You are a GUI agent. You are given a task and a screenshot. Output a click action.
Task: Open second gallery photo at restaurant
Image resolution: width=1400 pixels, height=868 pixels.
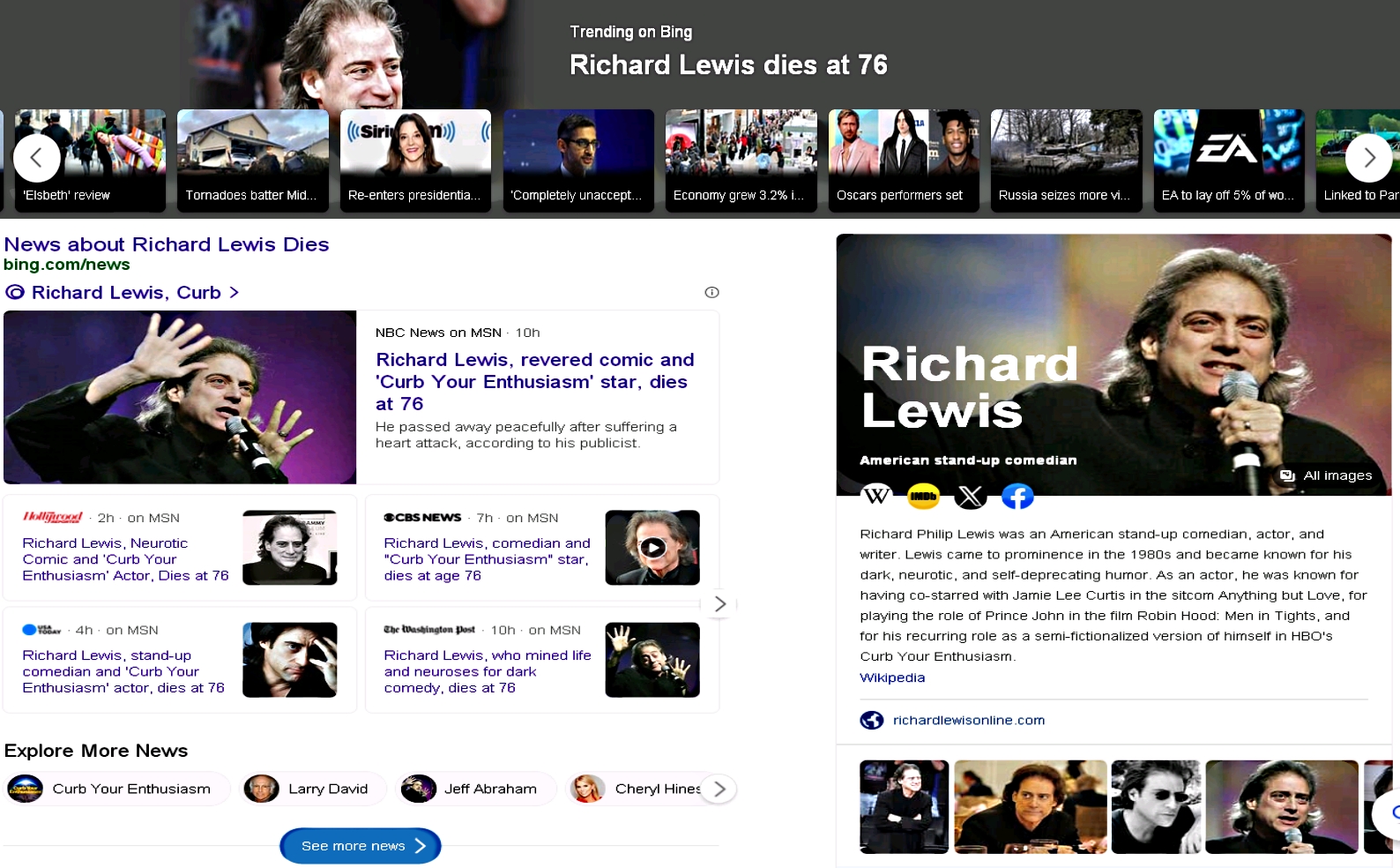tap(1030, 807)
